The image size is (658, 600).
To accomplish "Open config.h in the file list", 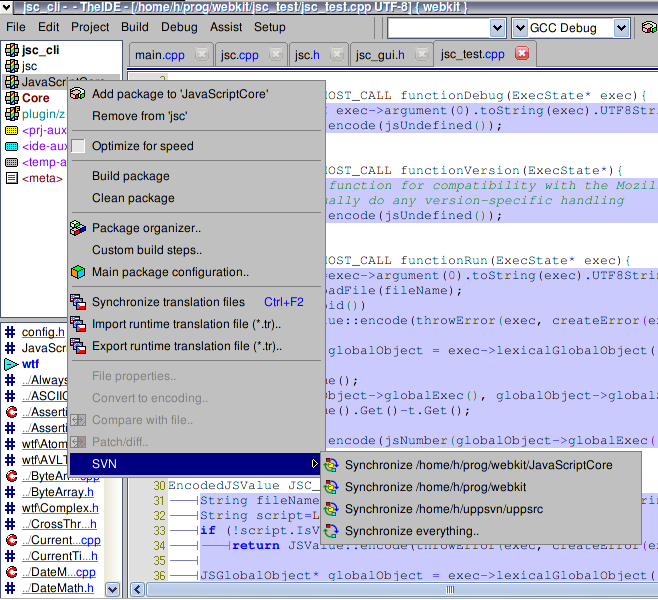I will (42, 332).
